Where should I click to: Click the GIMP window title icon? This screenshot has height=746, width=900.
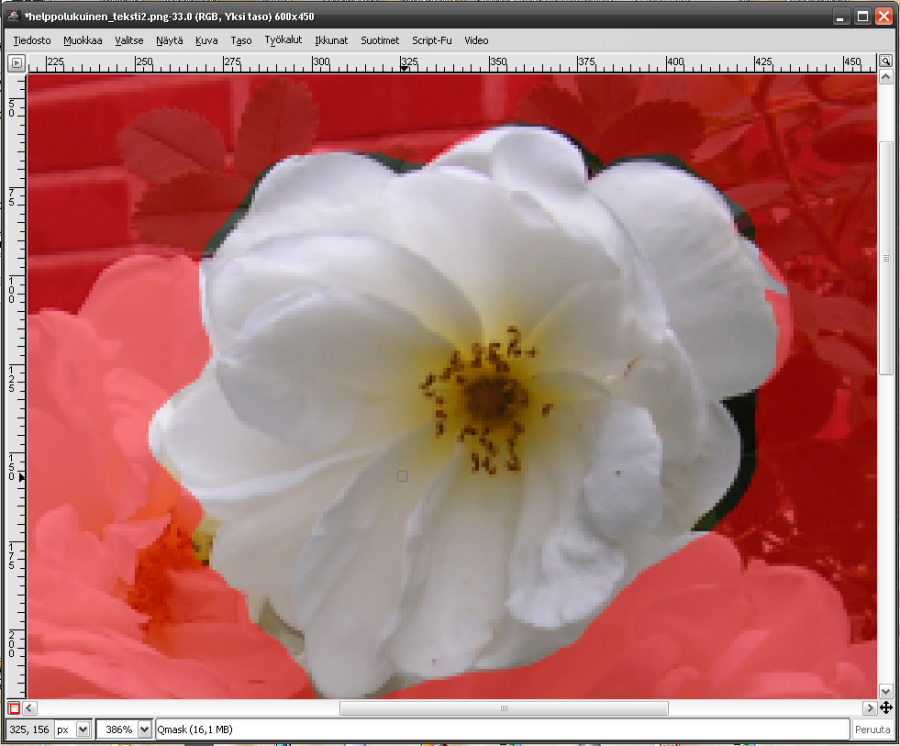14,16
